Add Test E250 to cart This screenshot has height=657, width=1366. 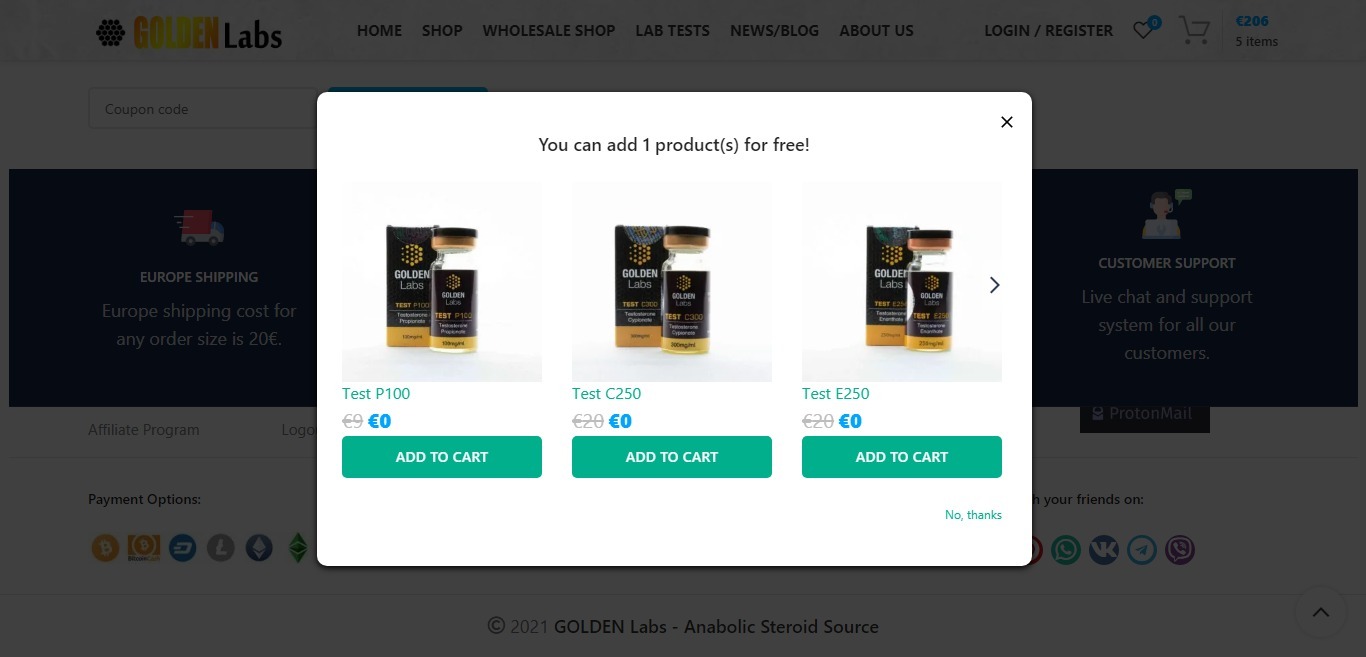pyautogui.click(x=902, y=457)
